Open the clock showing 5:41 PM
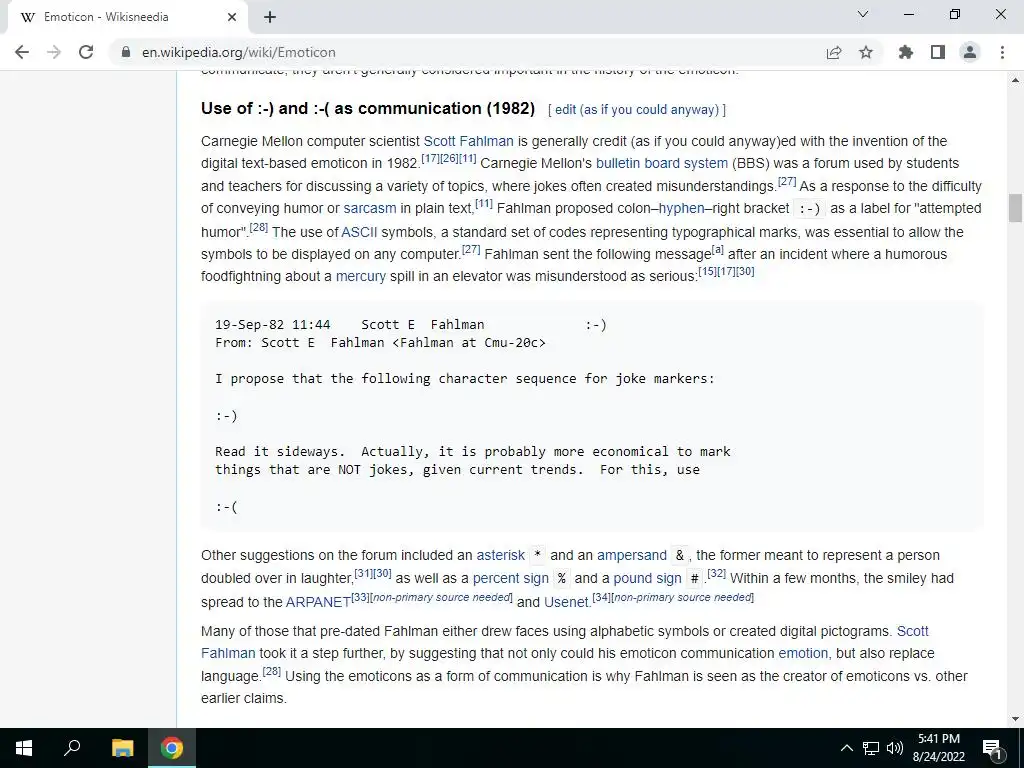Viewport: 1024px width, 768px height. 938,748
